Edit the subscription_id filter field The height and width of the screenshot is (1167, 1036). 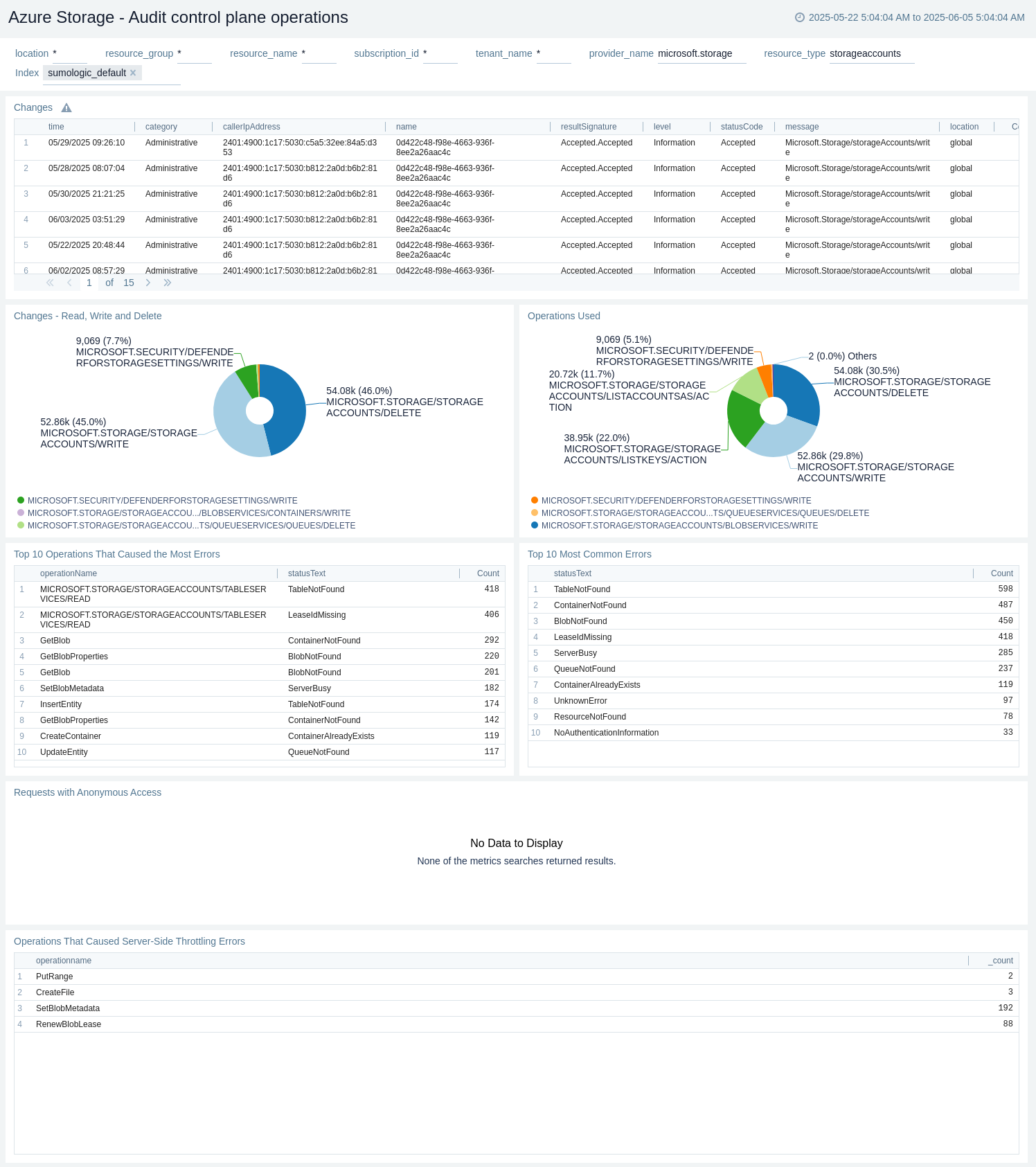440,54
